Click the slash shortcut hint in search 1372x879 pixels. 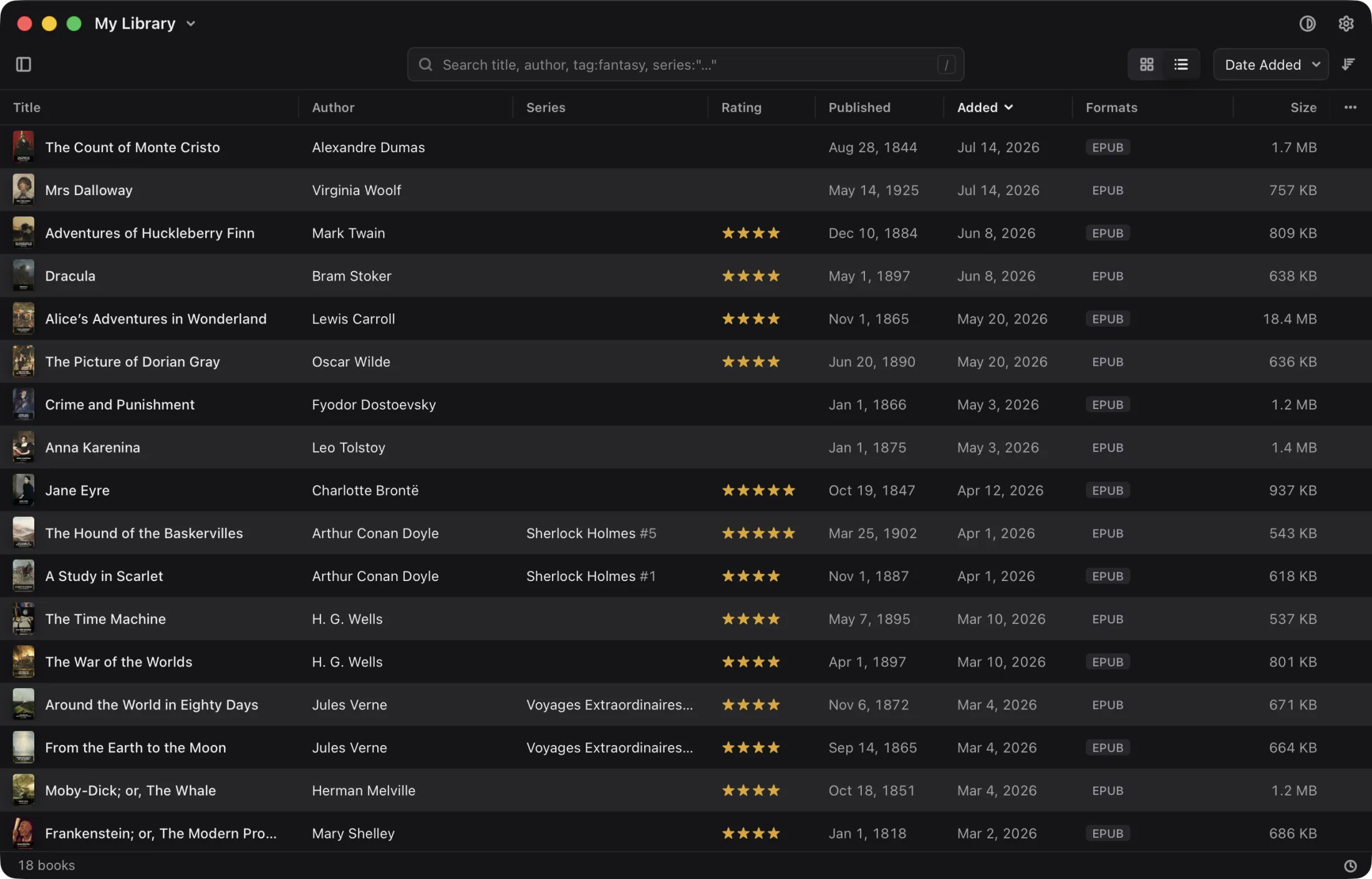coord(946,64)
